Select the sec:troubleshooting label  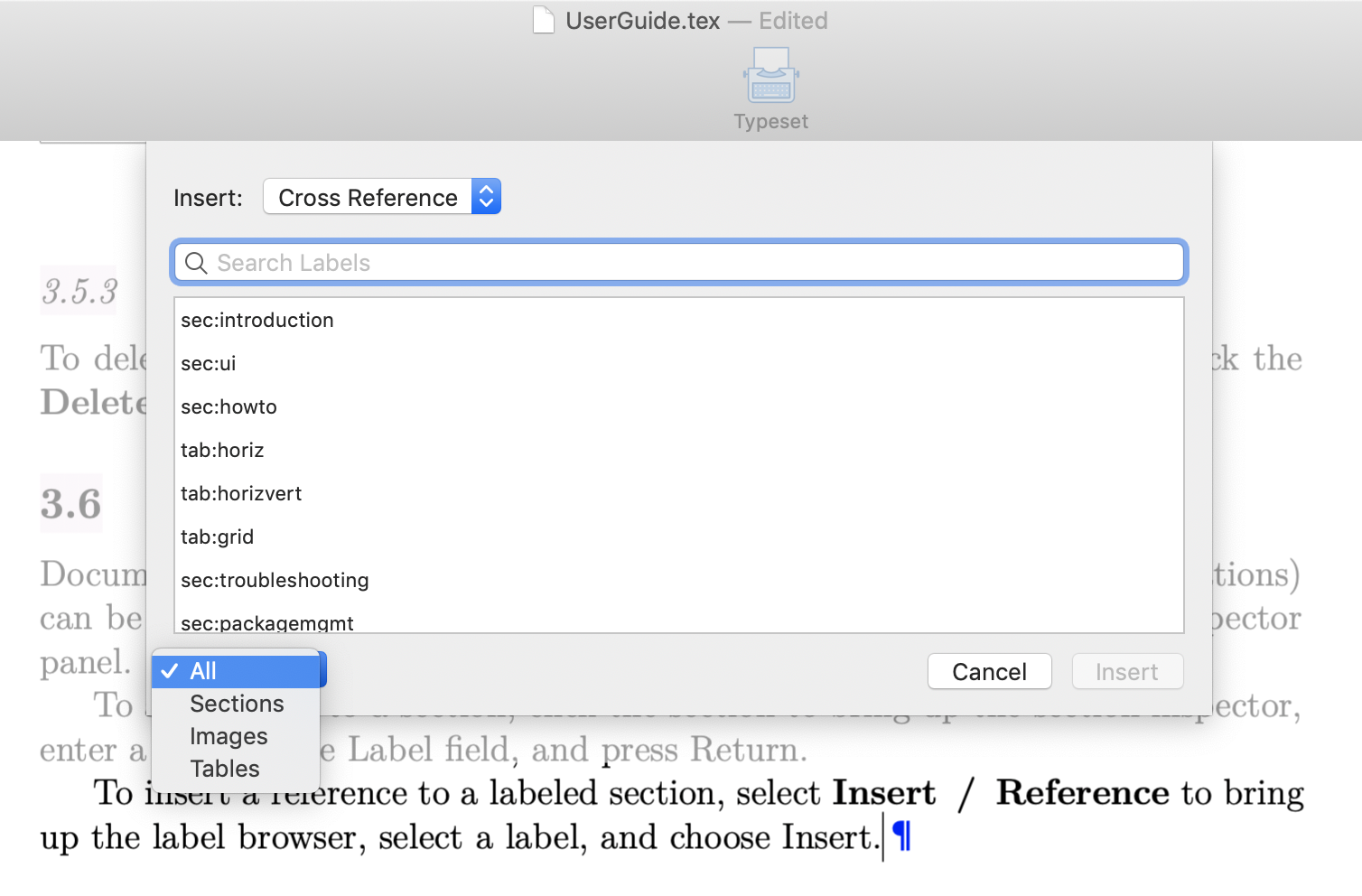pyautogui.click(x=678, y=580)
